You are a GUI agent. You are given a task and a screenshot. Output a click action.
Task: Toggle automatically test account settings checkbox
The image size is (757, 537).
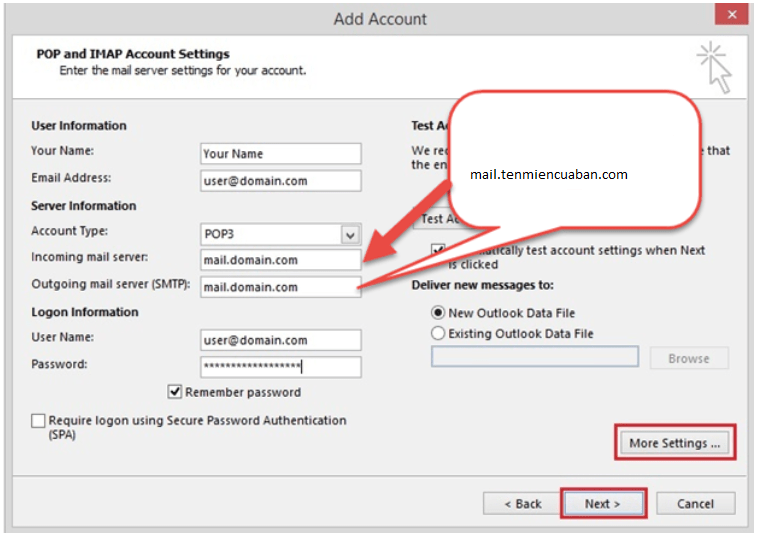[438, 251]
